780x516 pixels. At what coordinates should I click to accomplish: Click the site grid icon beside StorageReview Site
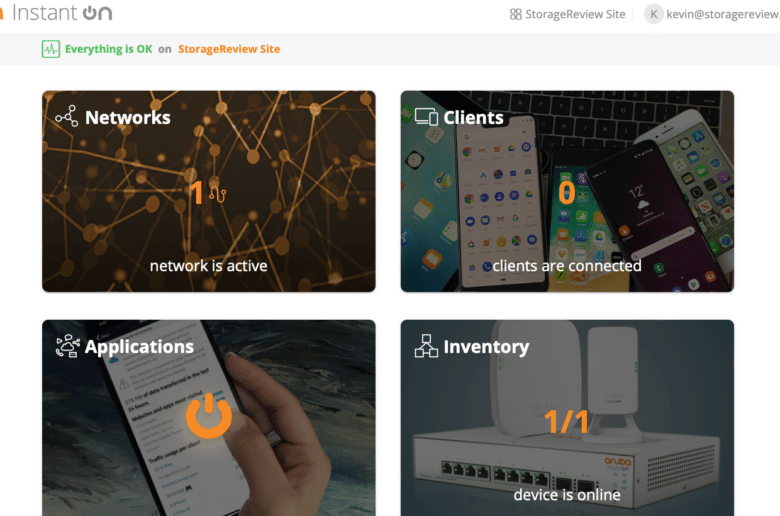click(515, 14)
